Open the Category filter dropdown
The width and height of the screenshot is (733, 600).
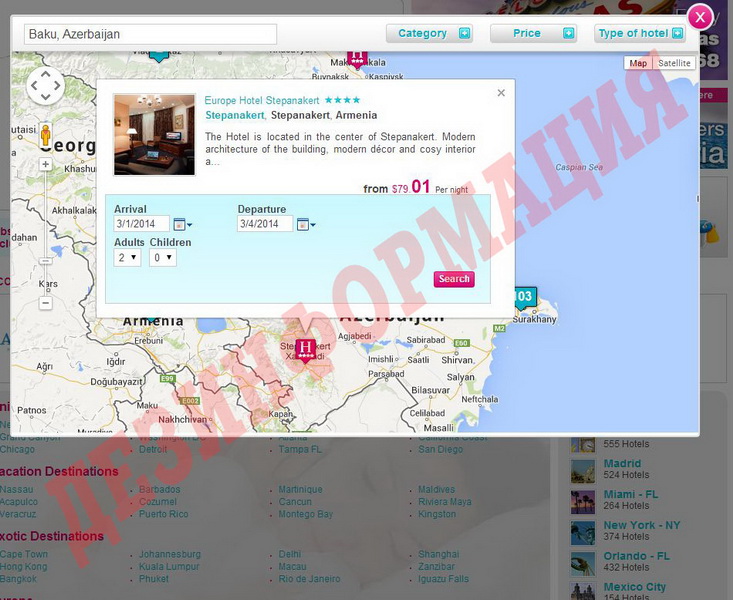[x=429, y=33]
